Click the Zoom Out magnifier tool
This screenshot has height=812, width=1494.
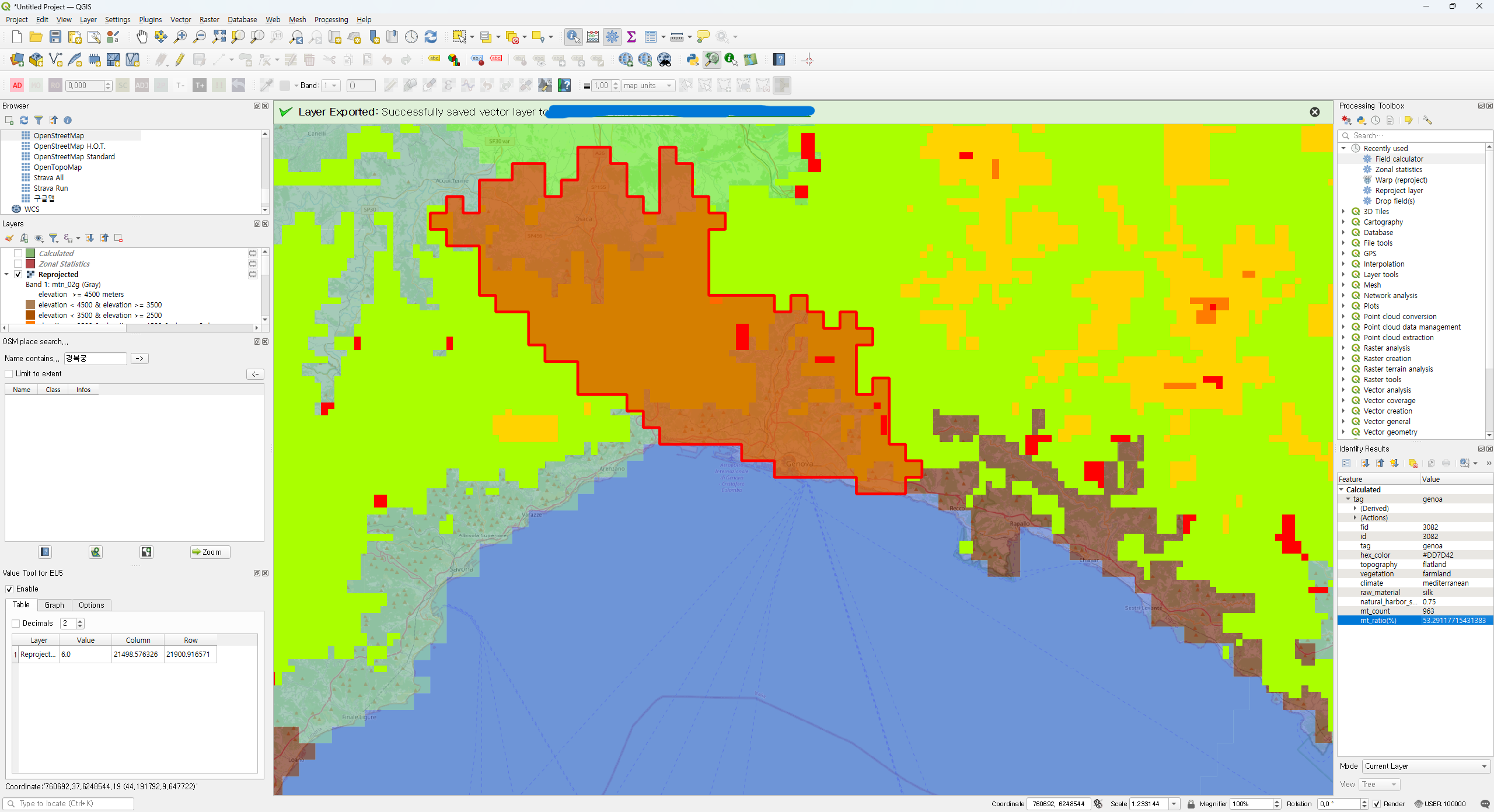[200, 37]
